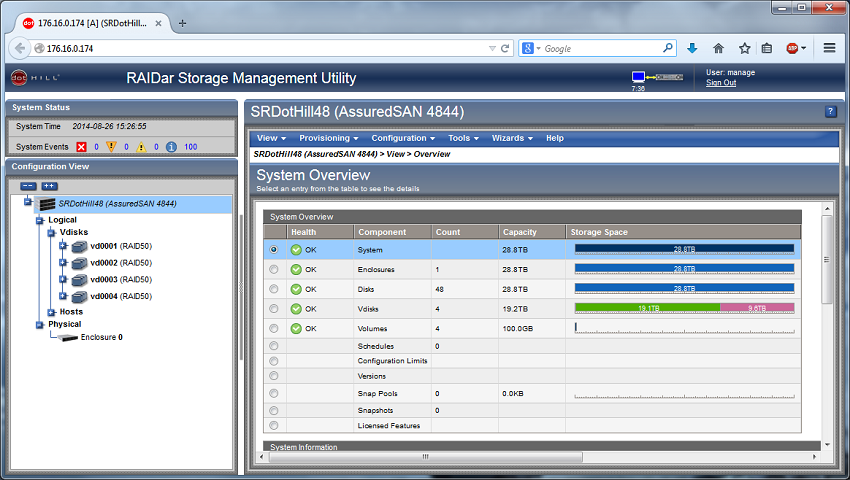The image size is (850, 480).
Task: Open the blue help question icon
Action: 830,111
